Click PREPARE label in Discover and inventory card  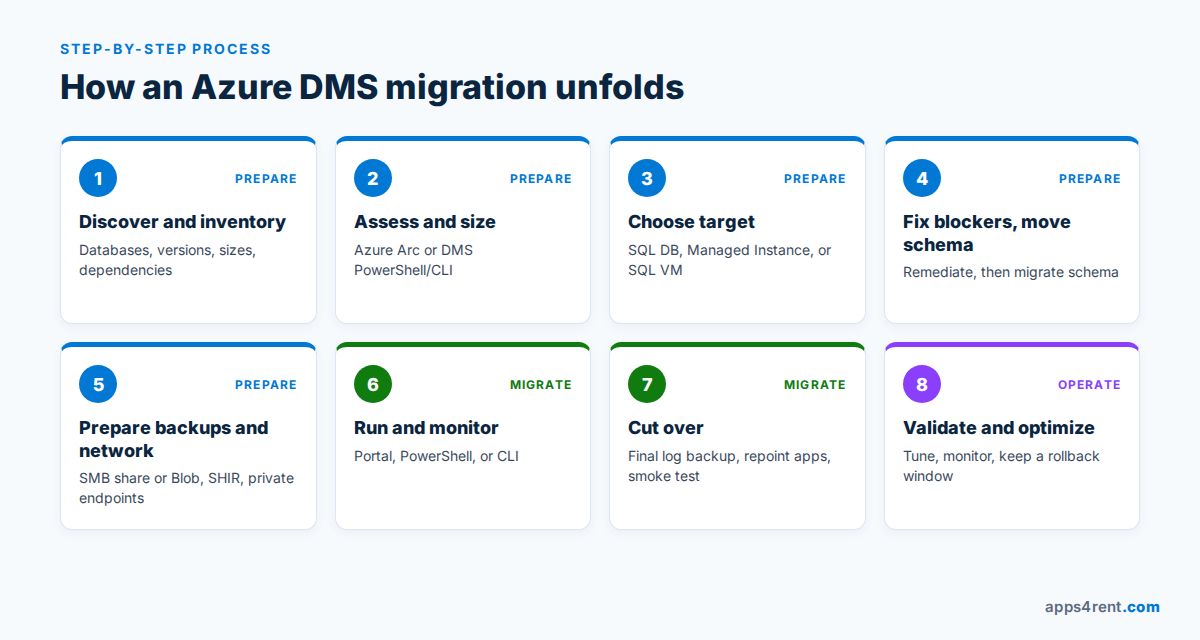266,179
